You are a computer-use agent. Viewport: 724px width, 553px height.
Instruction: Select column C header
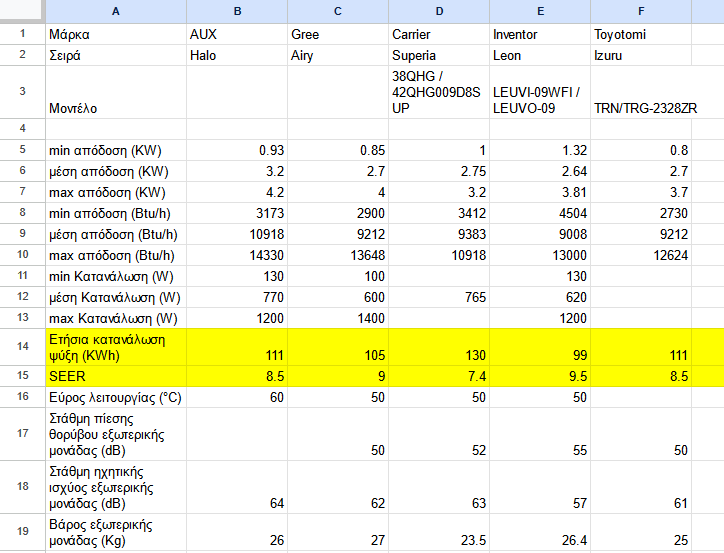(x=338, y=12)
